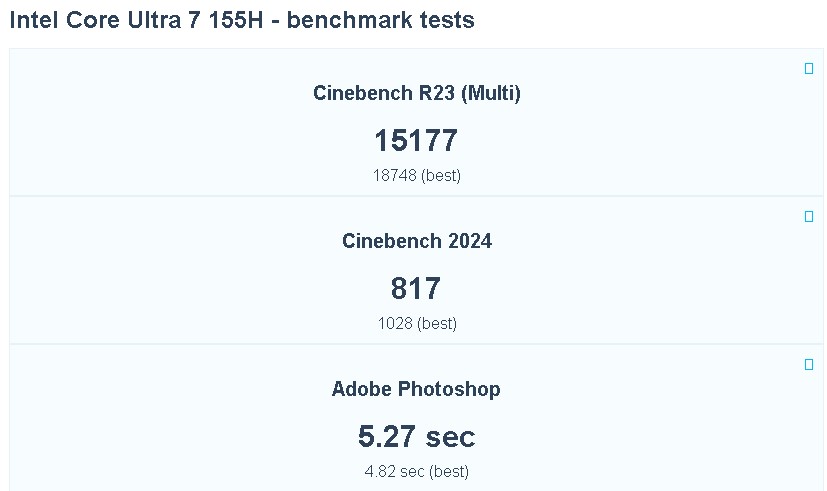Click "(best)" beside 18748
Viewport: 827px width, 491px height.
pos(440,175)
